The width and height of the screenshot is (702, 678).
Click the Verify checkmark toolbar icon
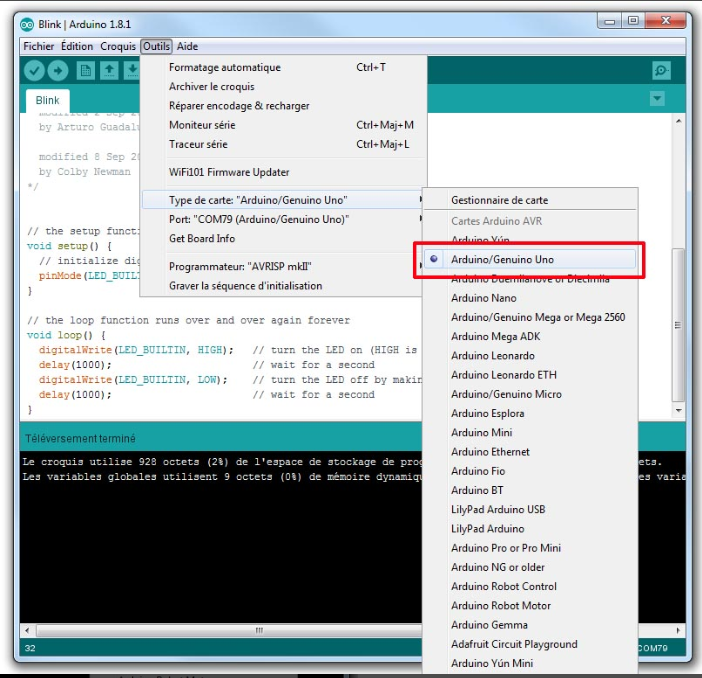pos(34,70)
